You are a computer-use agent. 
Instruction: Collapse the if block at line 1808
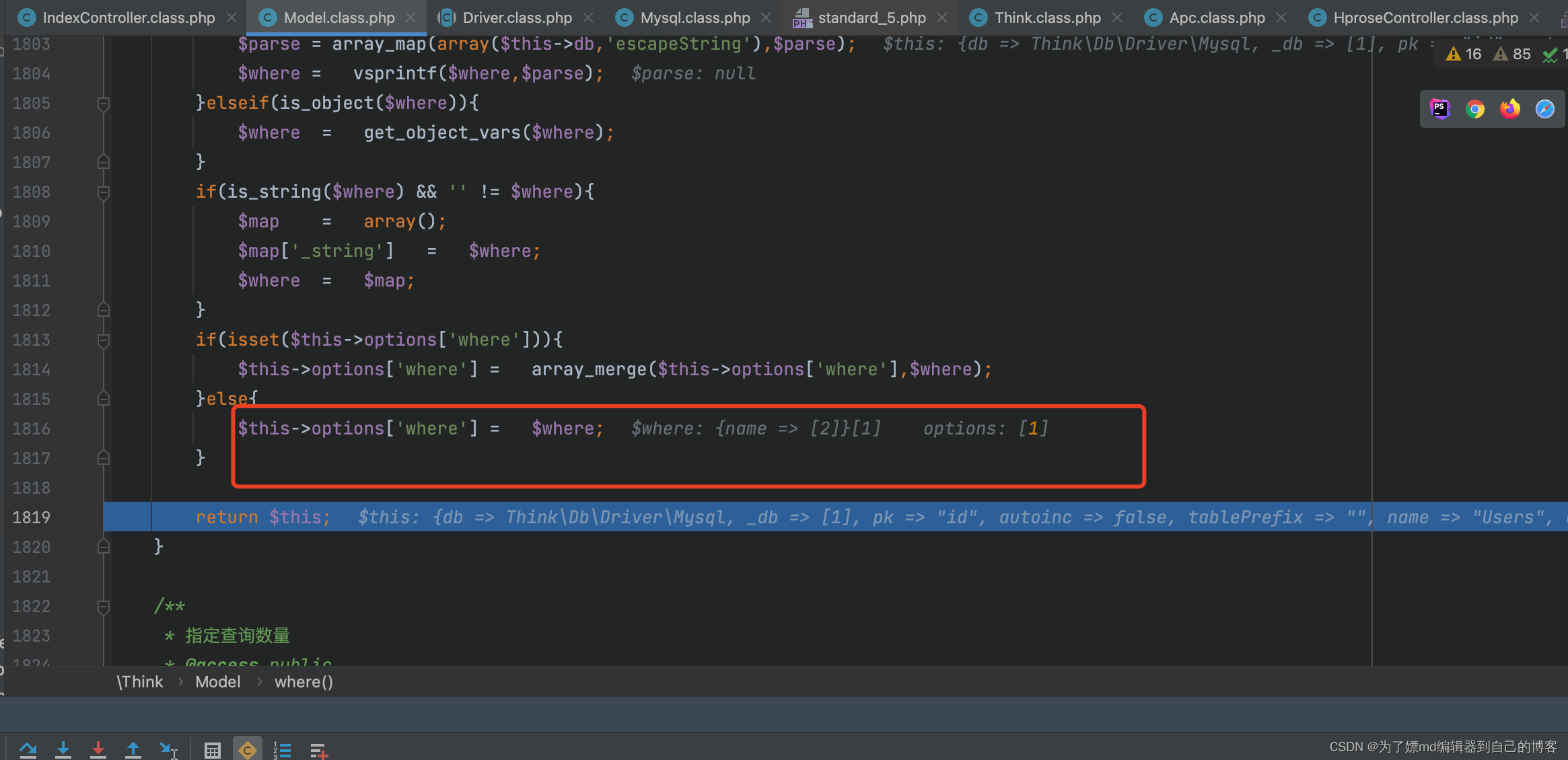tap(104, 192)
